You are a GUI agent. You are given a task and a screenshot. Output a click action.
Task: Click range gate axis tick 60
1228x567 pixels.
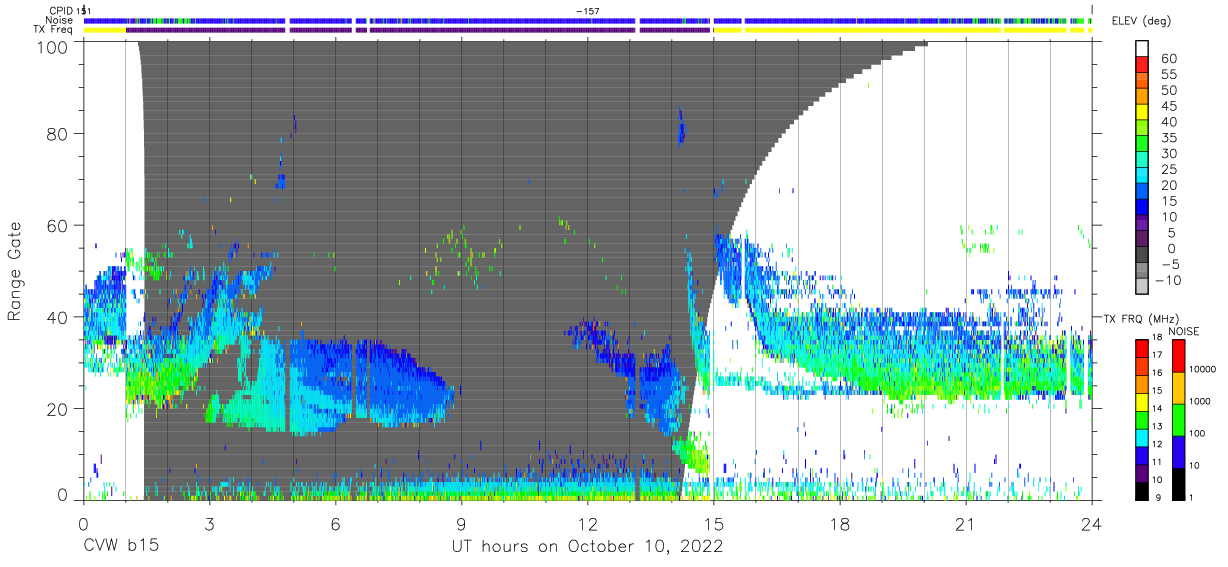pyautogui.click(x=57, y=226)
